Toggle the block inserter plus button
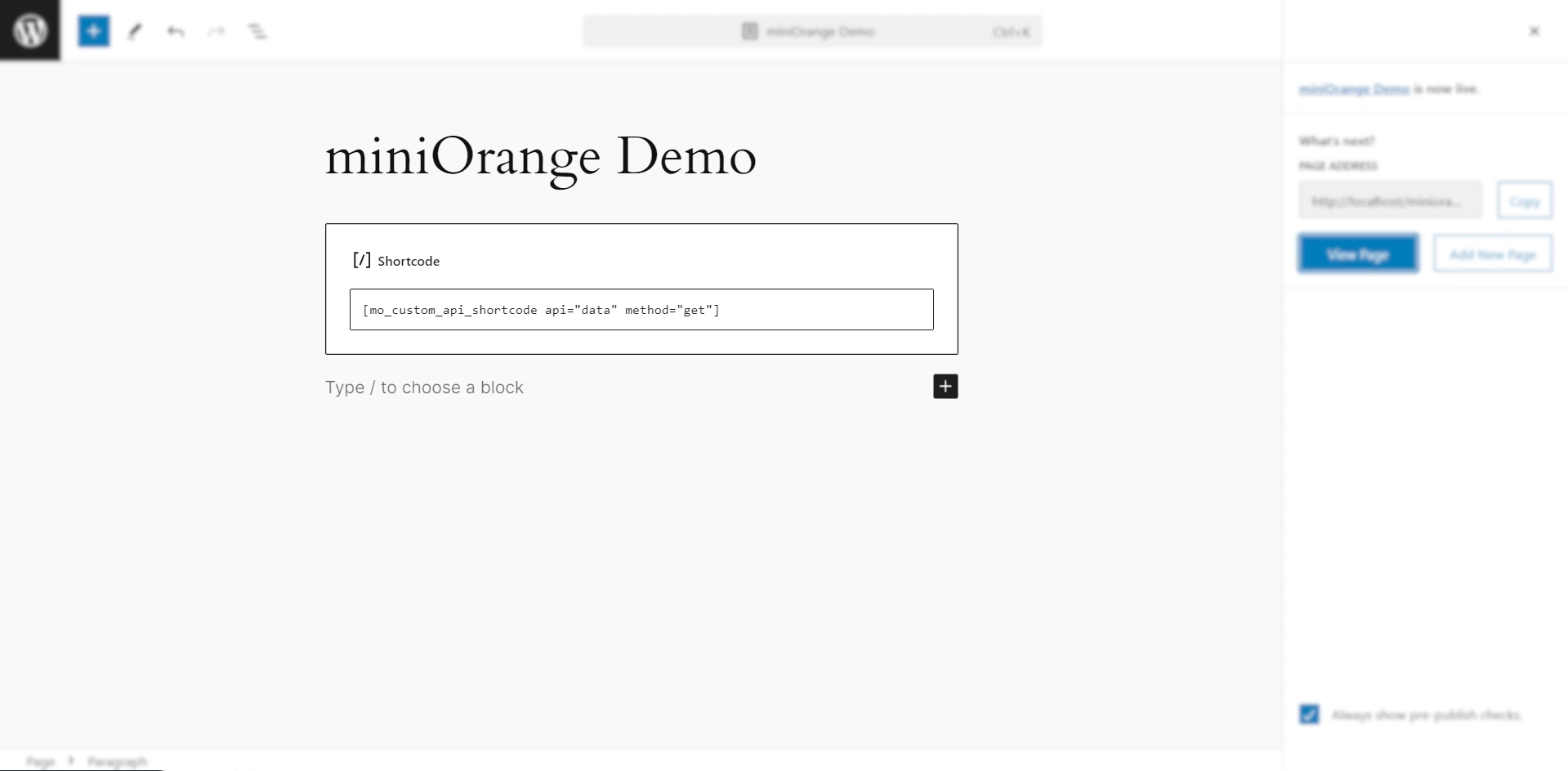The image size is (1568, 771). pos(93,31)
